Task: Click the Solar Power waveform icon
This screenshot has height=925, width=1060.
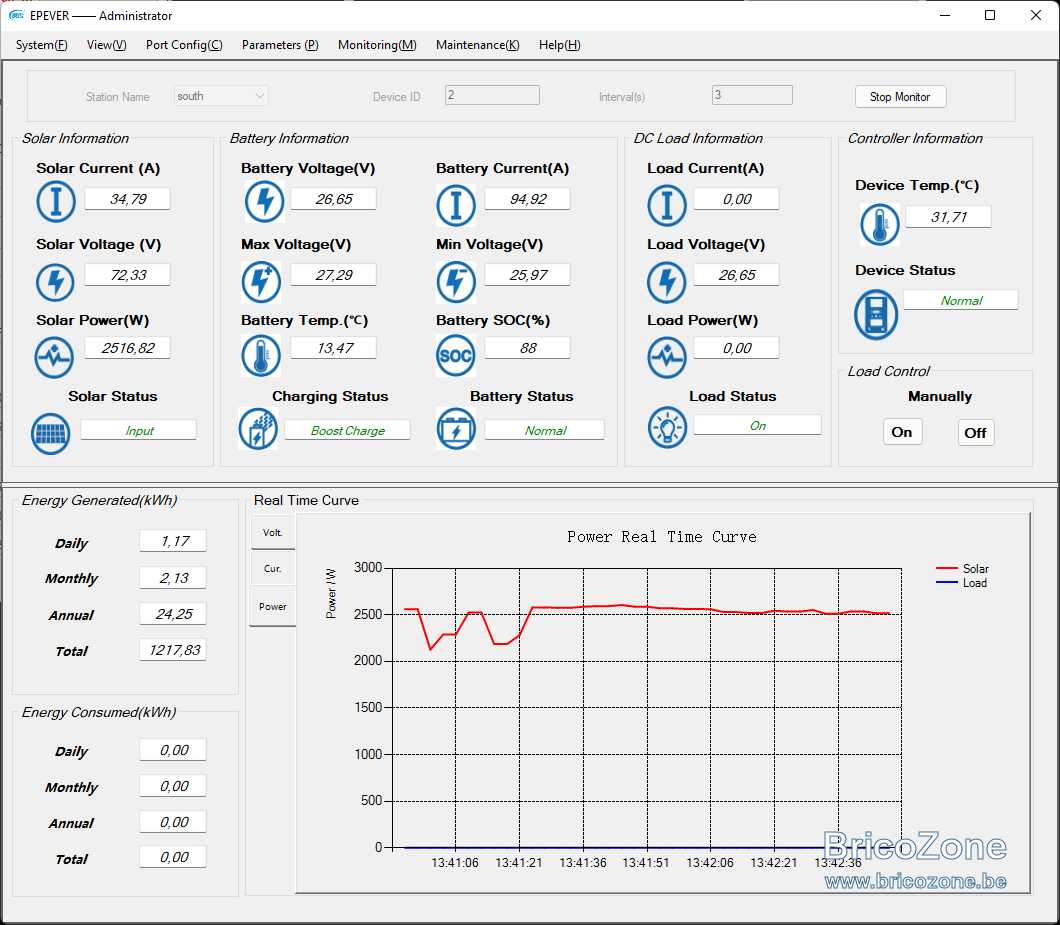Action: 54,357
